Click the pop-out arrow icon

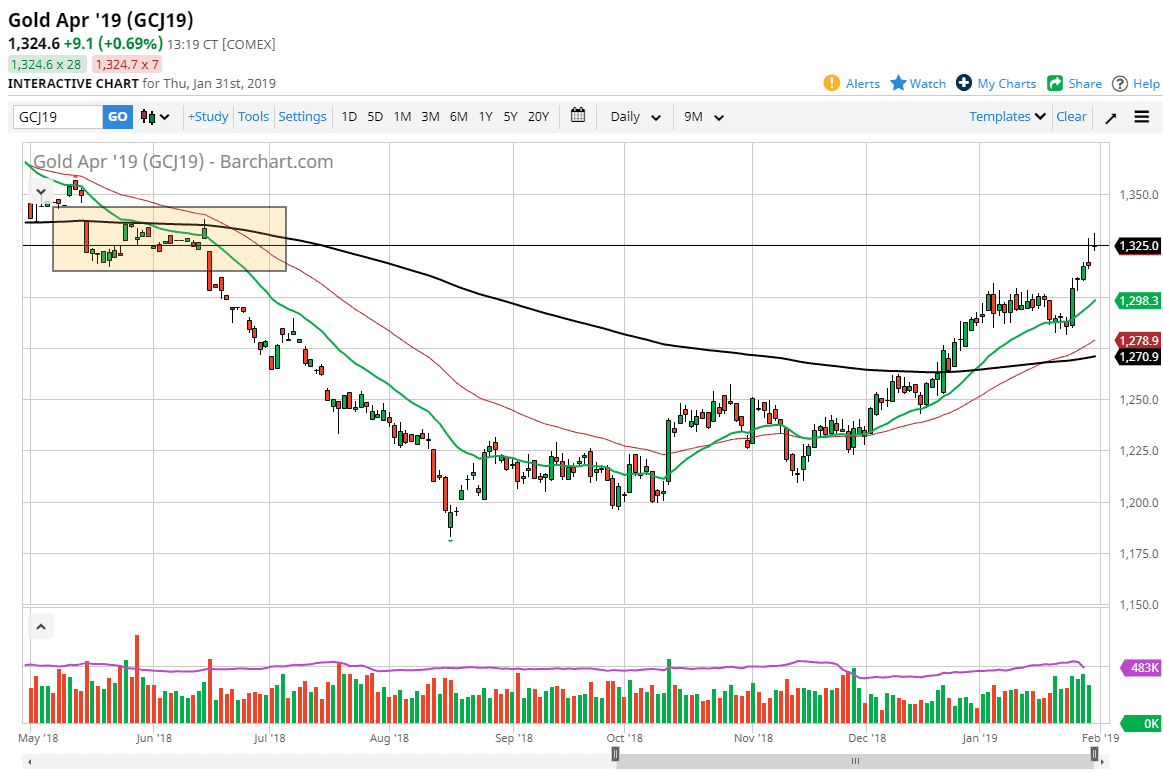point(1110,117)
